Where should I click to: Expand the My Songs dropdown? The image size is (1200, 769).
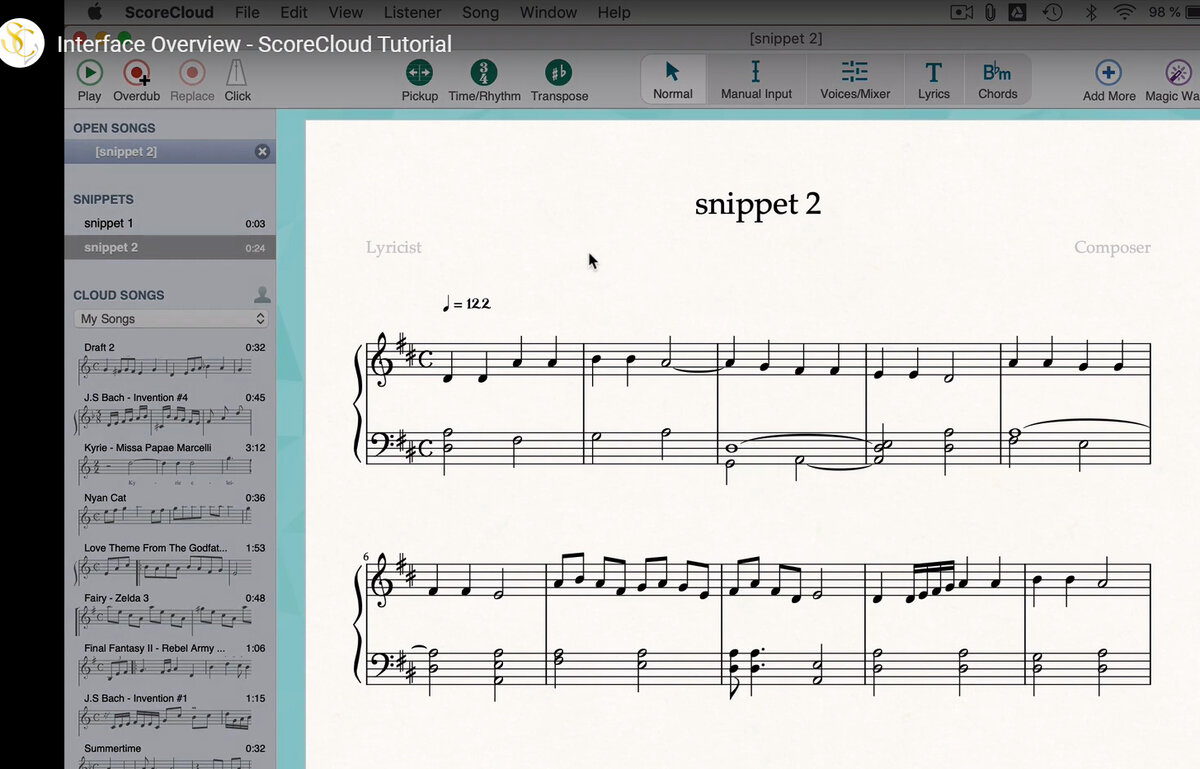(172, 319)
